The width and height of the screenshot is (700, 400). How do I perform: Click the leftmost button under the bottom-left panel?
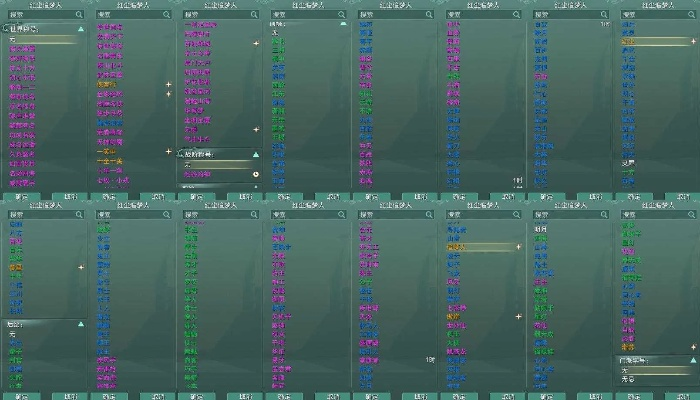[x=21, y=395]
